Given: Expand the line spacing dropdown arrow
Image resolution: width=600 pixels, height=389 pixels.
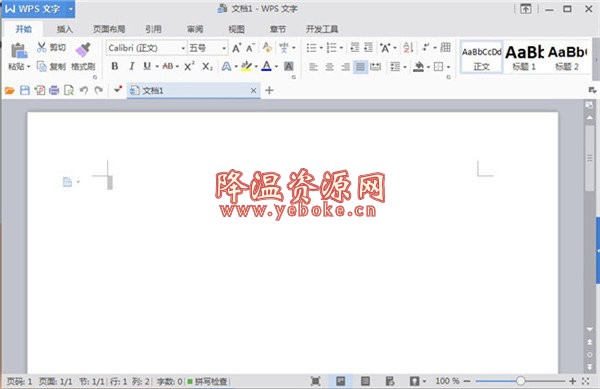Looking at the screenshot, I should (x=405, y=67).
